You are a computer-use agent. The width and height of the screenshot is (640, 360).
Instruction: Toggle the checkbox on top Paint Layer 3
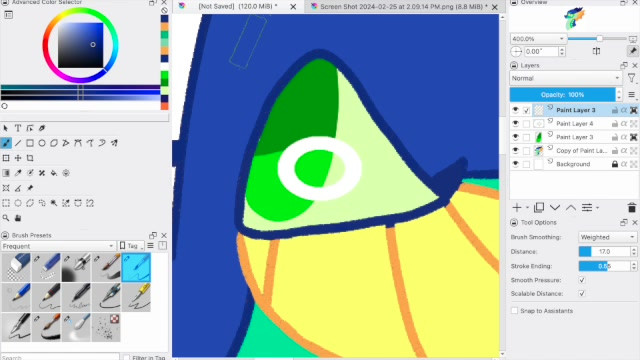527,110
